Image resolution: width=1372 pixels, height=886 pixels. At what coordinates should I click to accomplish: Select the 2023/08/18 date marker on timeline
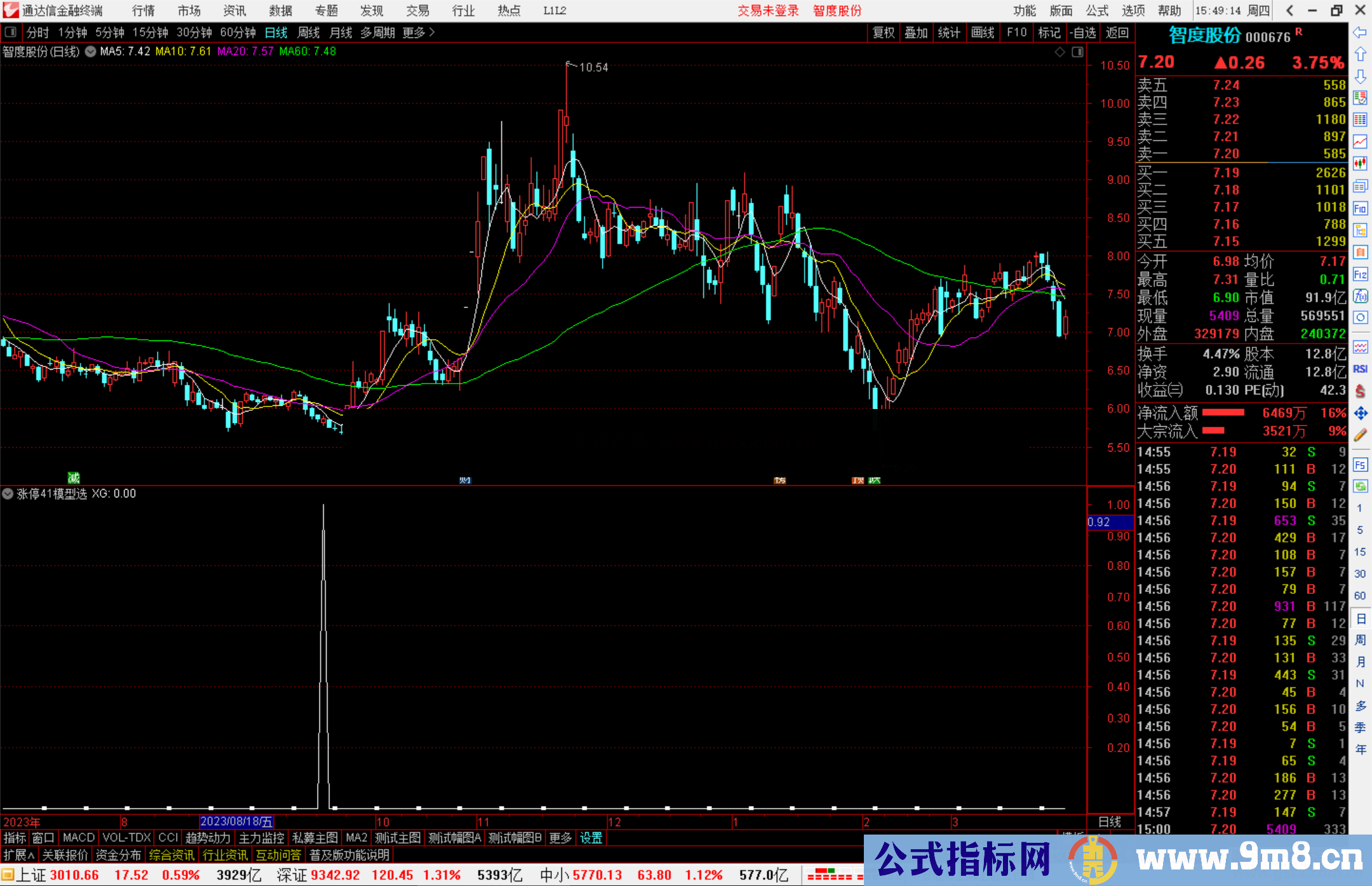pyautogui.click(x=238, y=821)
